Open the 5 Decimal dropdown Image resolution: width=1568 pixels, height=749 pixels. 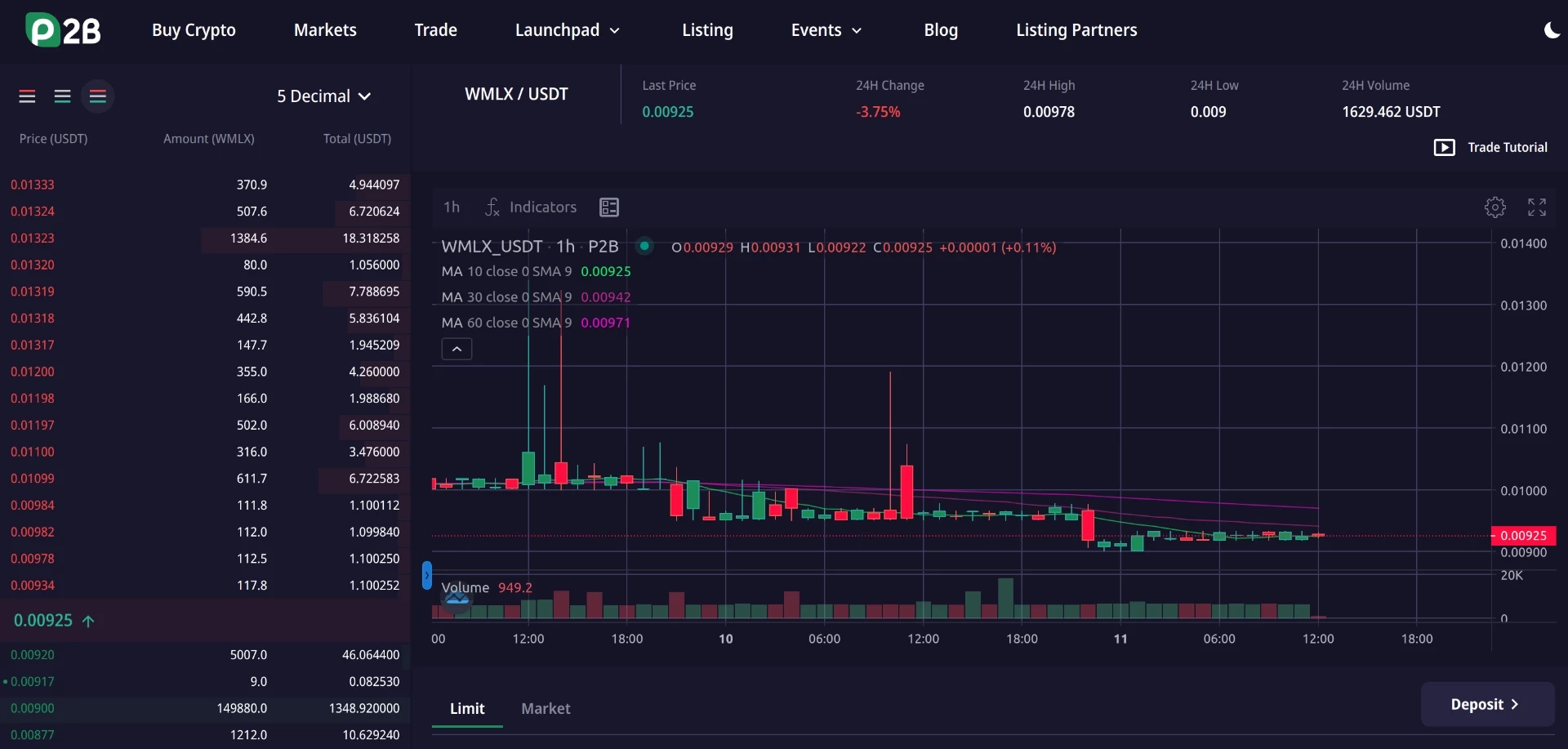pyautogui.click(x=324, y=96)
